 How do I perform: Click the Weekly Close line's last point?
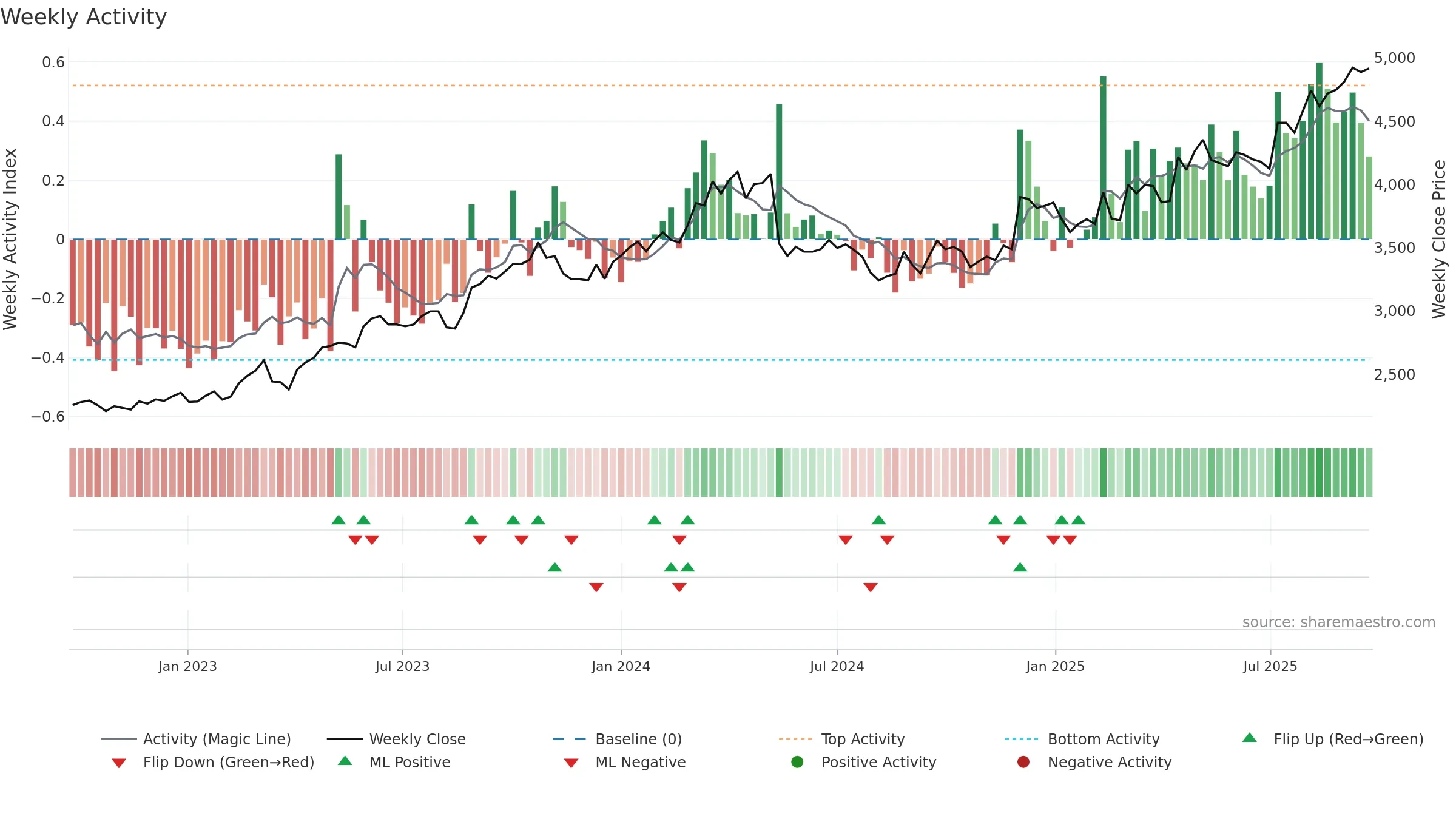[x=1369, y=69]
